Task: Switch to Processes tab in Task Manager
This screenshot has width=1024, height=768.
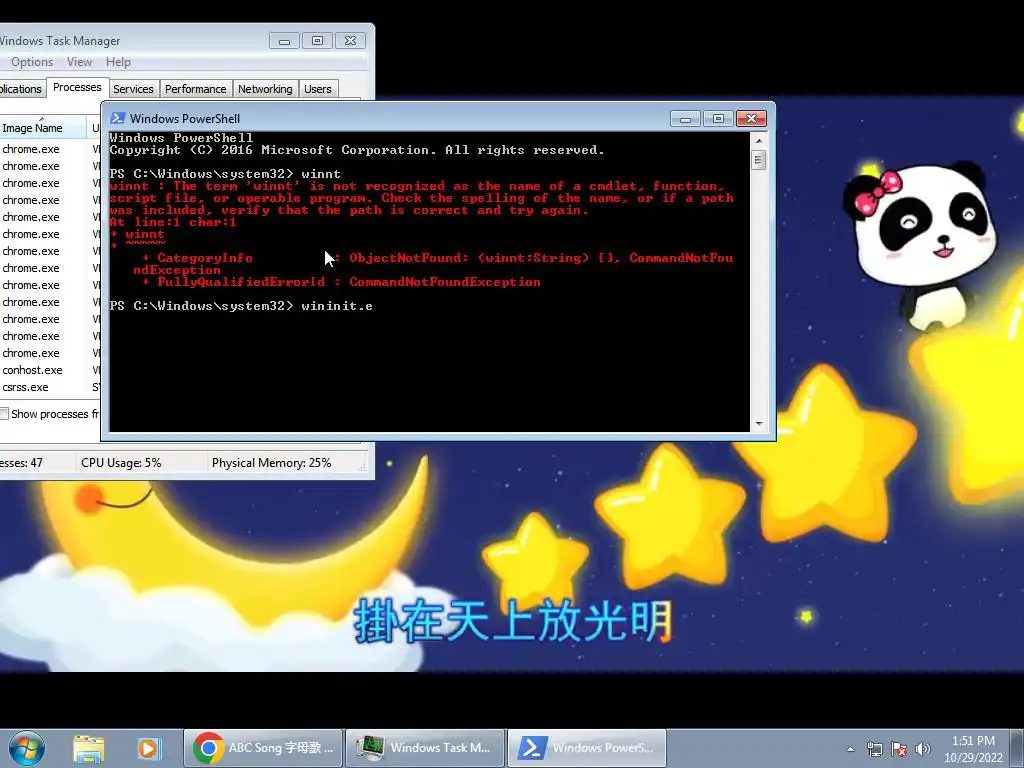Action: 77,88
